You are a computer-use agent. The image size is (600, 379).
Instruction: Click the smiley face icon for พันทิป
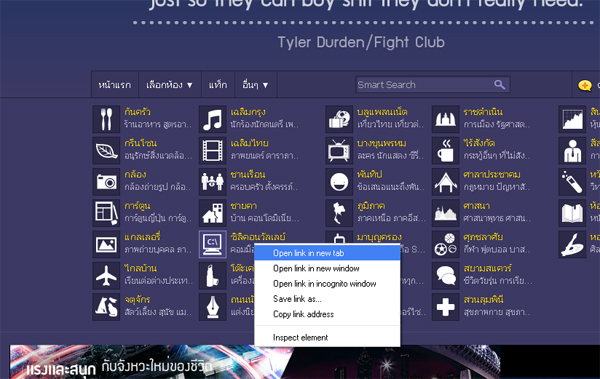[x=339, y=182]
